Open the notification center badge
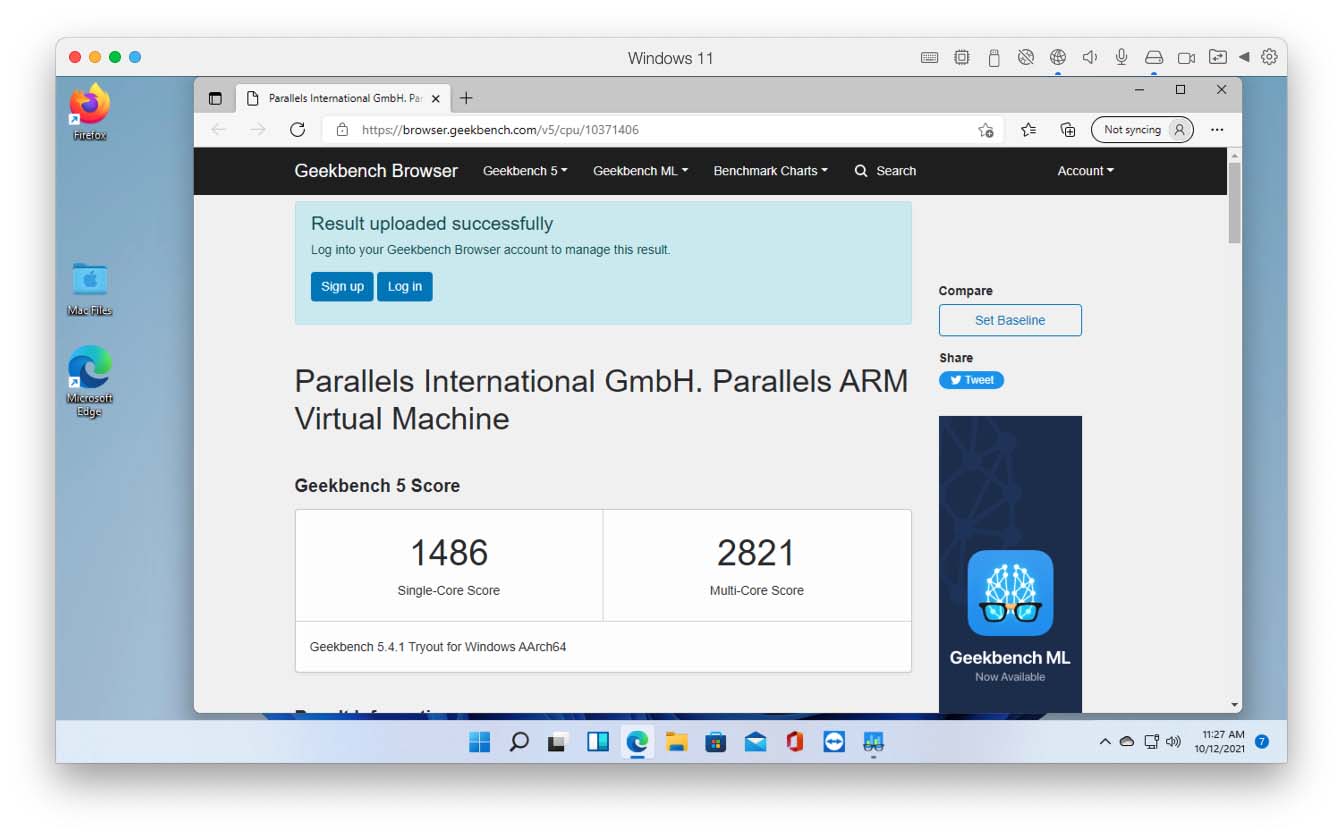The image size is (1343, 837). tap(1262, 742)
